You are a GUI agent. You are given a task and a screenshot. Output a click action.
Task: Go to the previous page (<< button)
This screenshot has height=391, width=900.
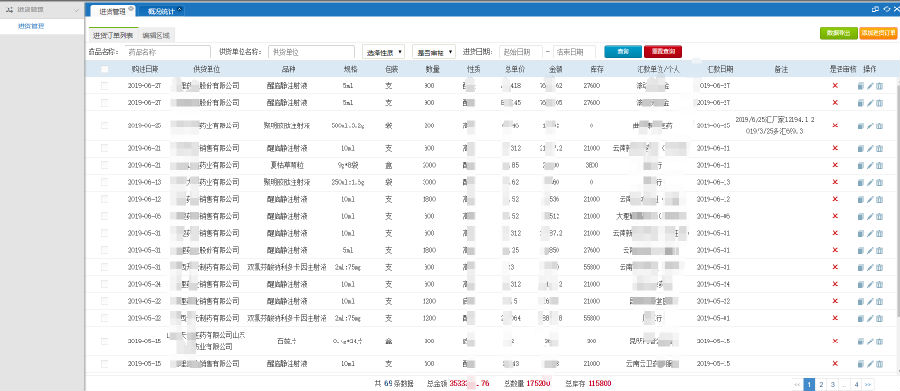[797, 384]
